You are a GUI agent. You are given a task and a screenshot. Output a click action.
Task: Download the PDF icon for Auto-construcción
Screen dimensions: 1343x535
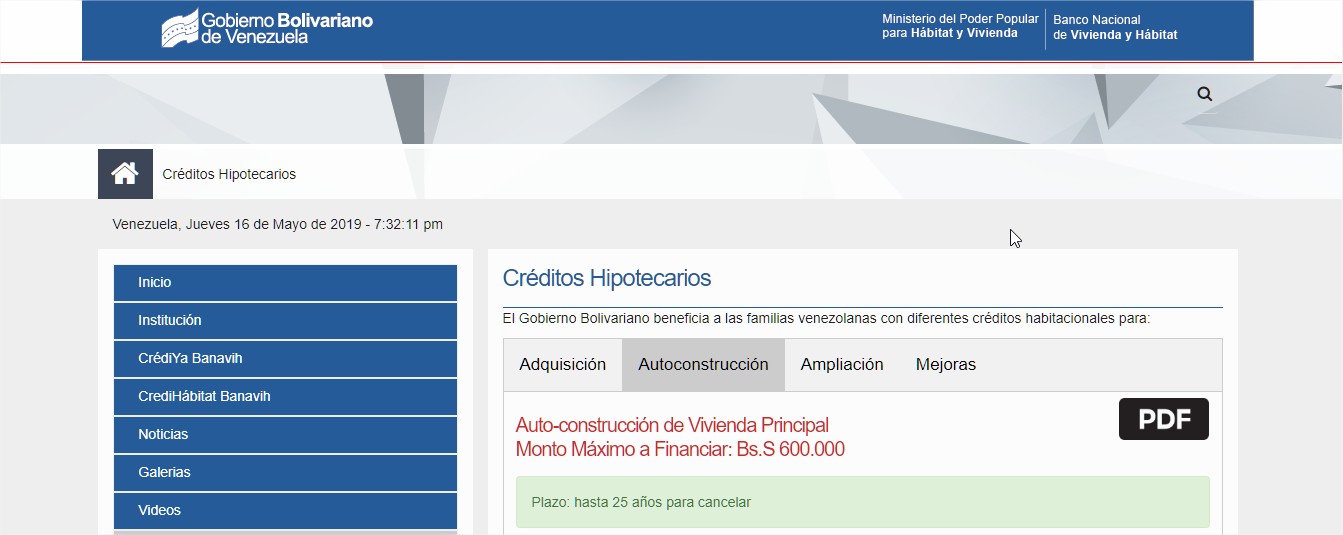(x=1163, y=419)
